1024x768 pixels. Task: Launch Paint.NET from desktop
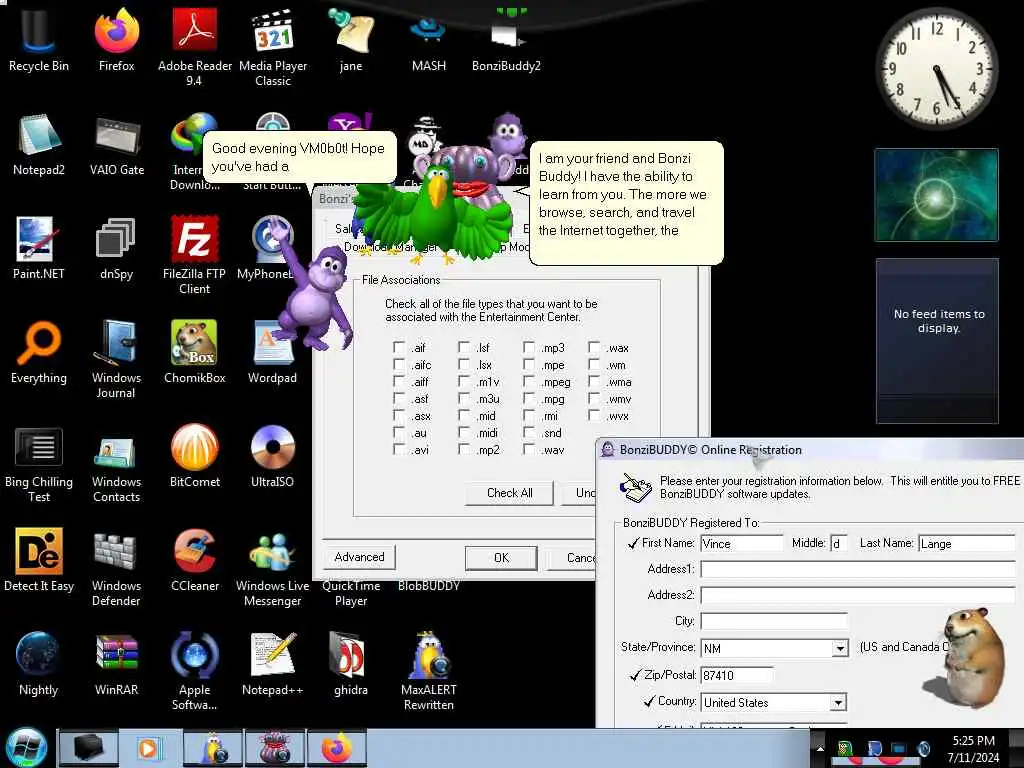pyautogui.click(x=39, y=248)
